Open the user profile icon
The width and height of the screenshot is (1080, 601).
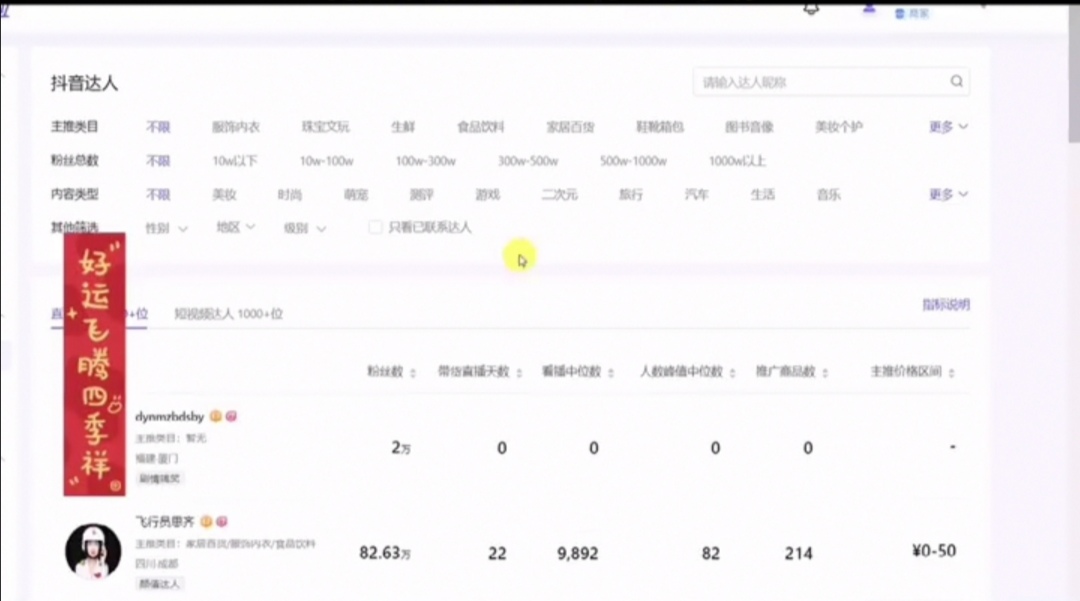[x=869, y=8]
